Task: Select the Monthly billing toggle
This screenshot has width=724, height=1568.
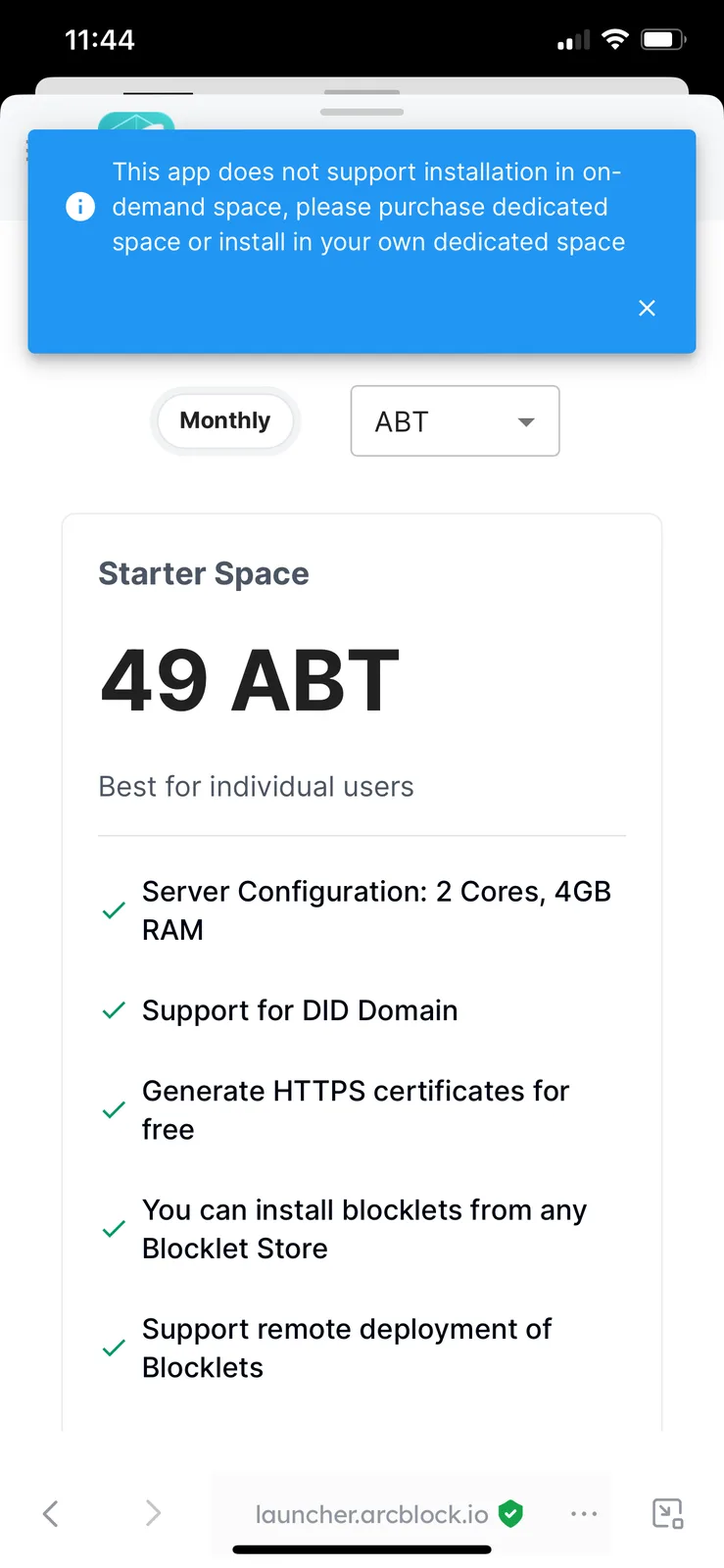Action: tap(225, 420)
